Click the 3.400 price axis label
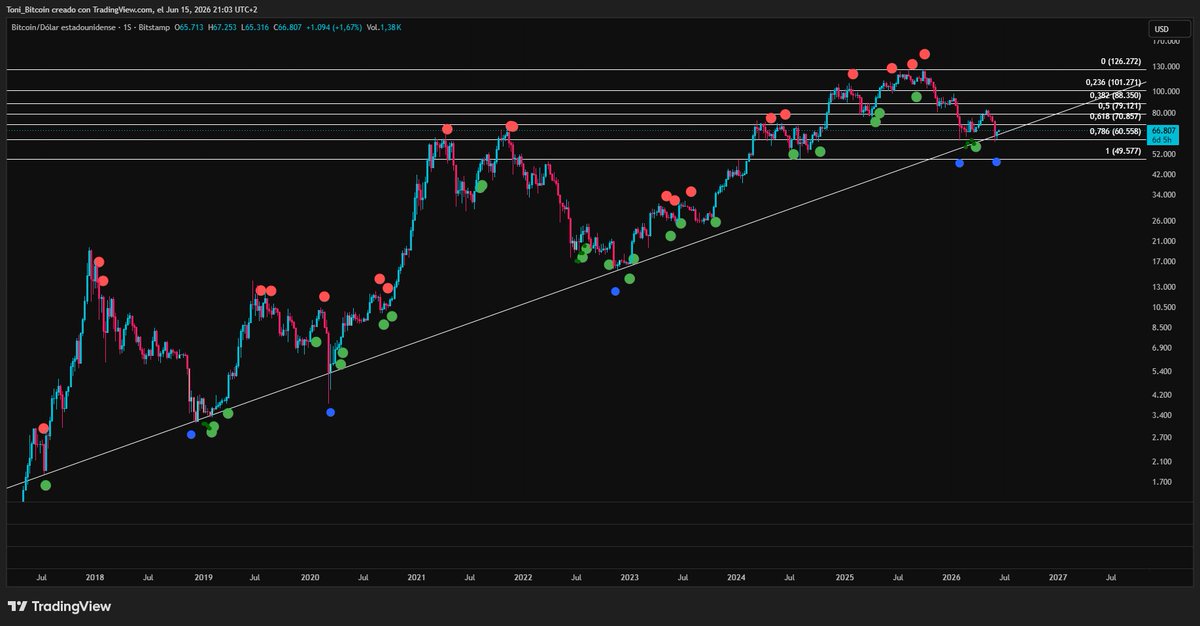Image resolution: width=1200 pixels, height=626 pixels. click(x=1160, y=415)
